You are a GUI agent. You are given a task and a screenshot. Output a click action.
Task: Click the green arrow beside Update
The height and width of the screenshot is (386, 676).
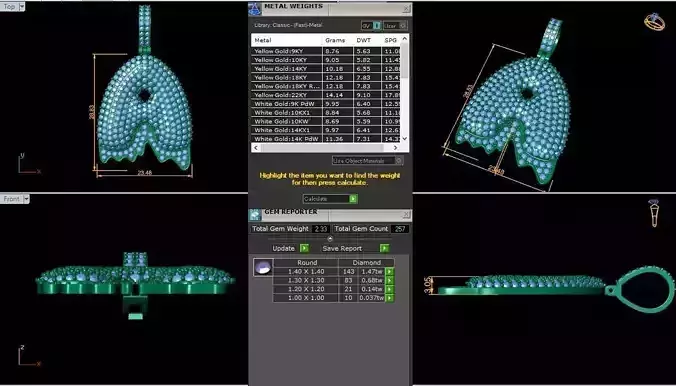pos(304,248)
